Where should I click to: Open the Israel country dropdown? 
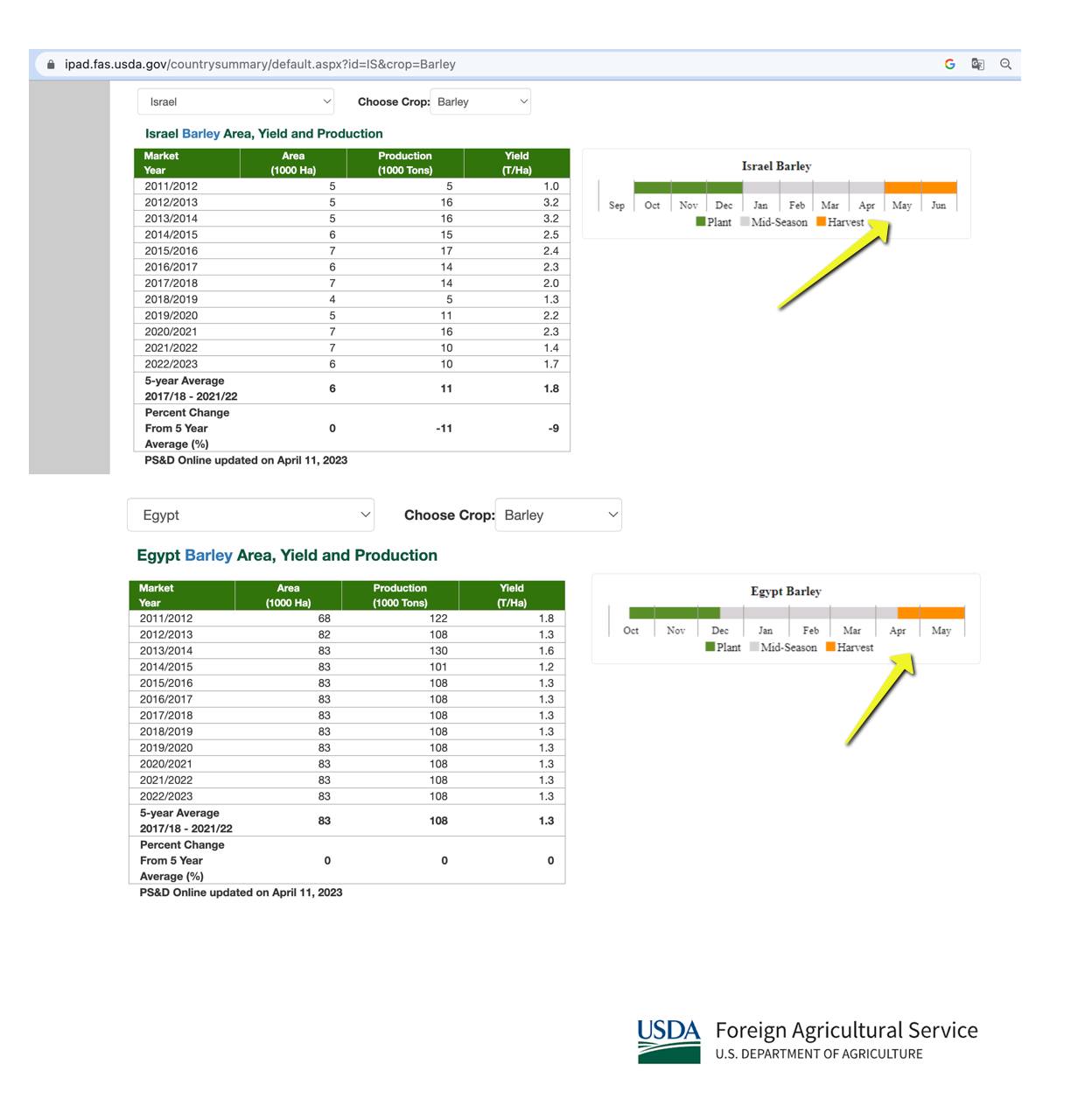(235, 101)
